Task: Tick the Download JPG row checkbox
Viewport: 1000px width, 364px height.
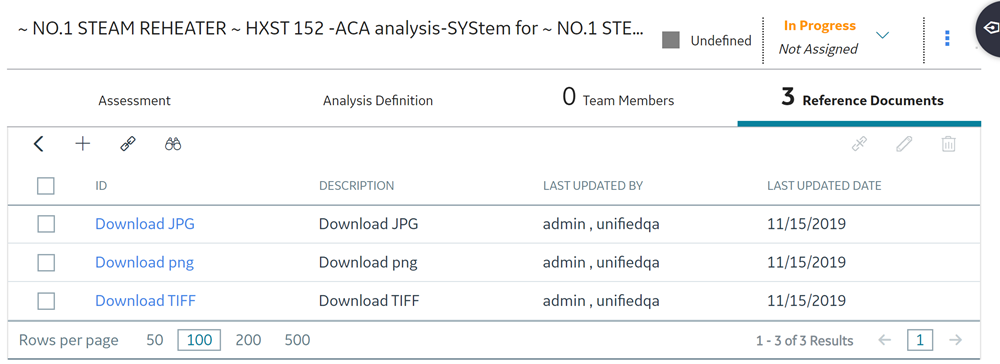Action: (x=46, y=224)
